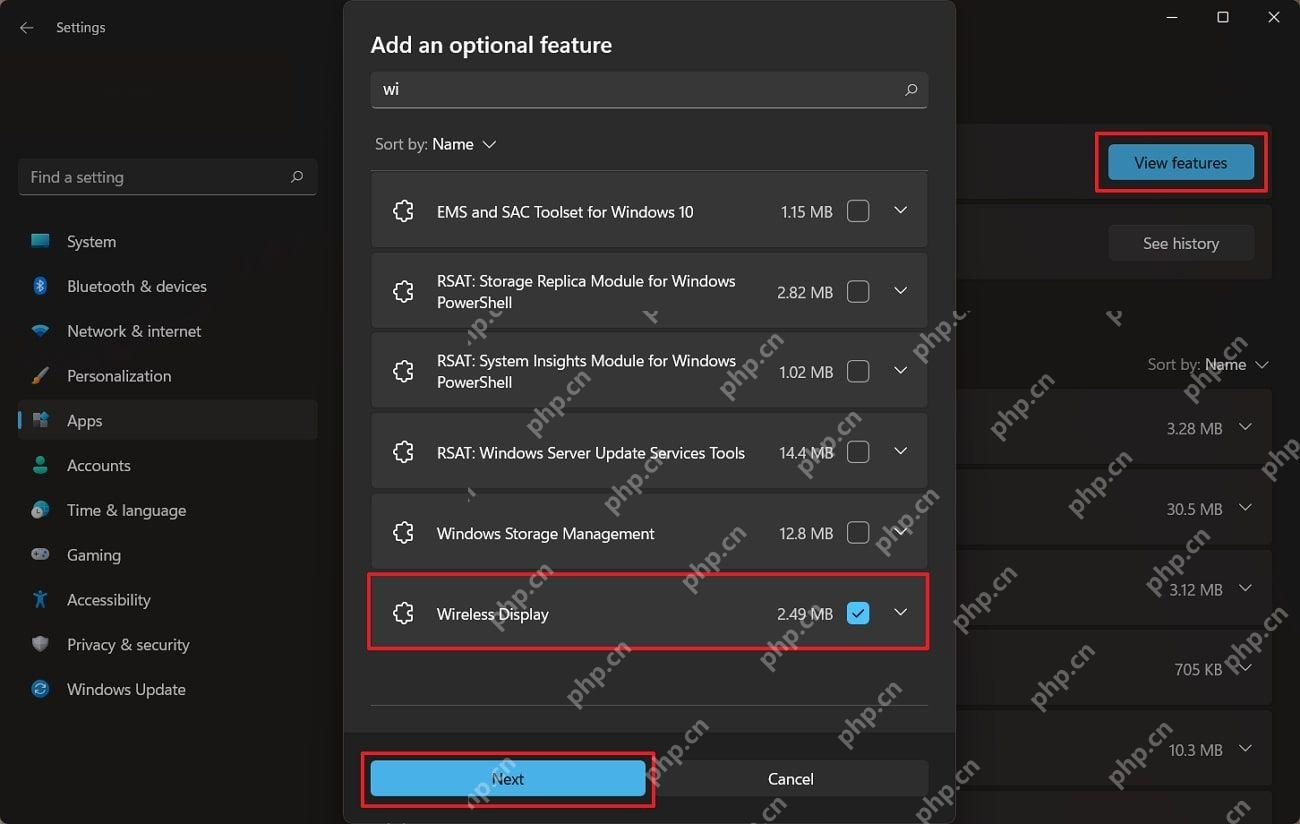Expand RSAT Storage Replica Module details
The image size is (1300, 824).
[x=900, y=291]
